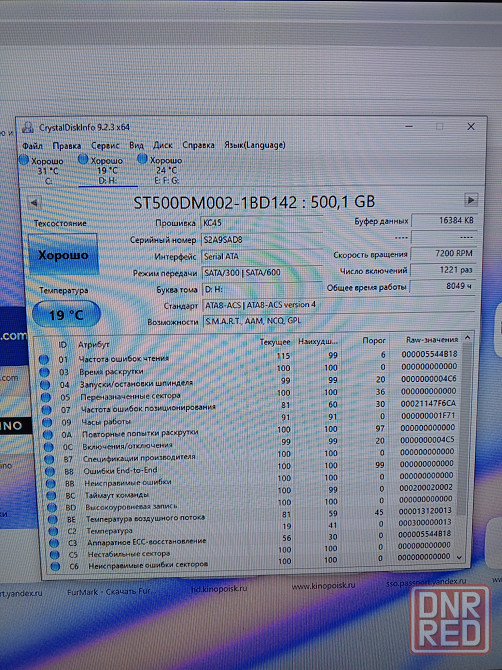
Task: Click the Raw-значения column header
Action: point(432,340)
